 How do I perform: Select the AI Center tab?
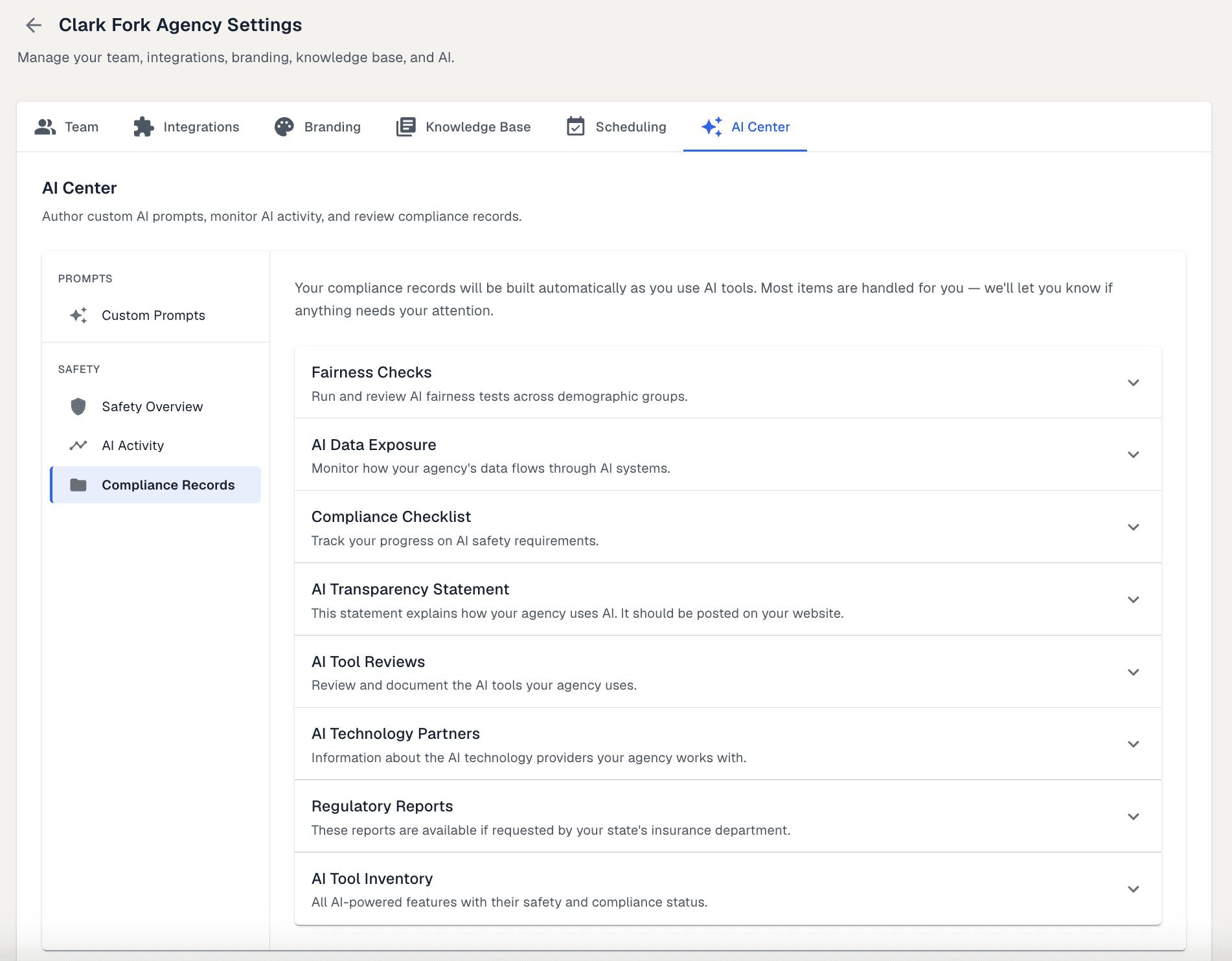coord(745,127)
